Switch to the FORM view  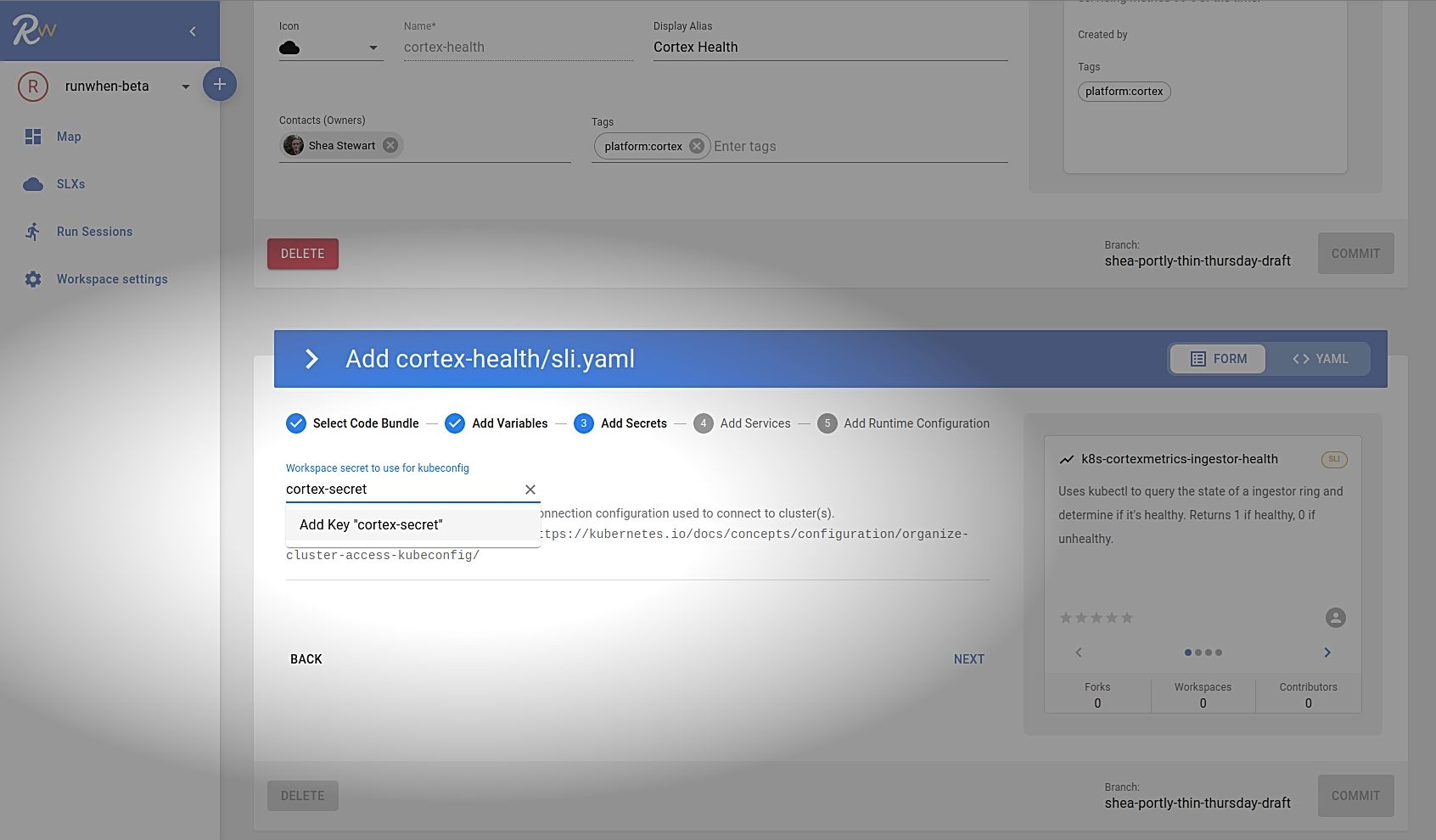coord(1218,359)
